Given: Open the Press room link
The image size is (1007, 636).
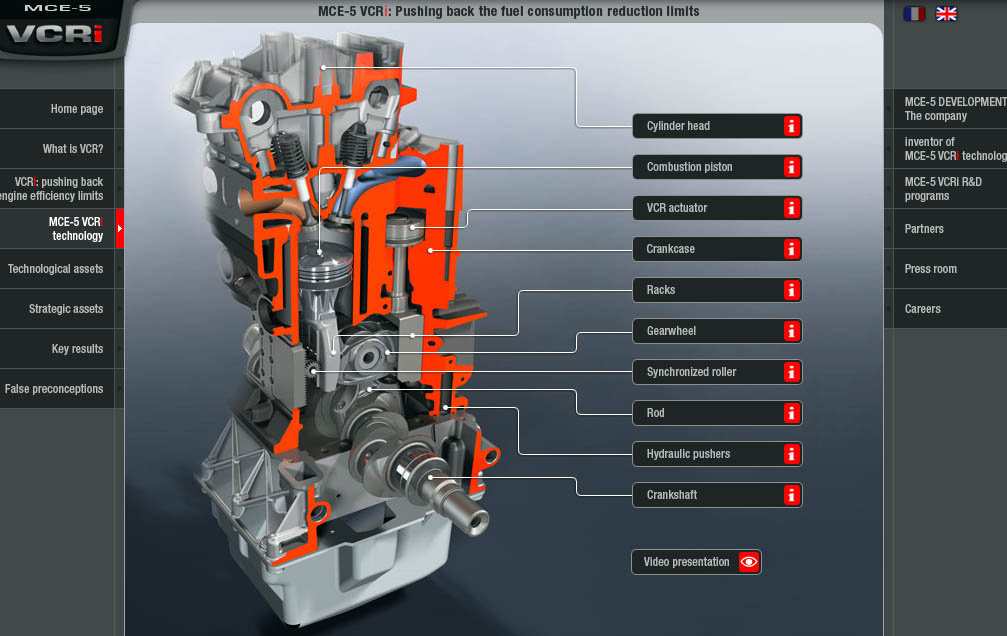Looking at the screenshot, I should point(930,269).
